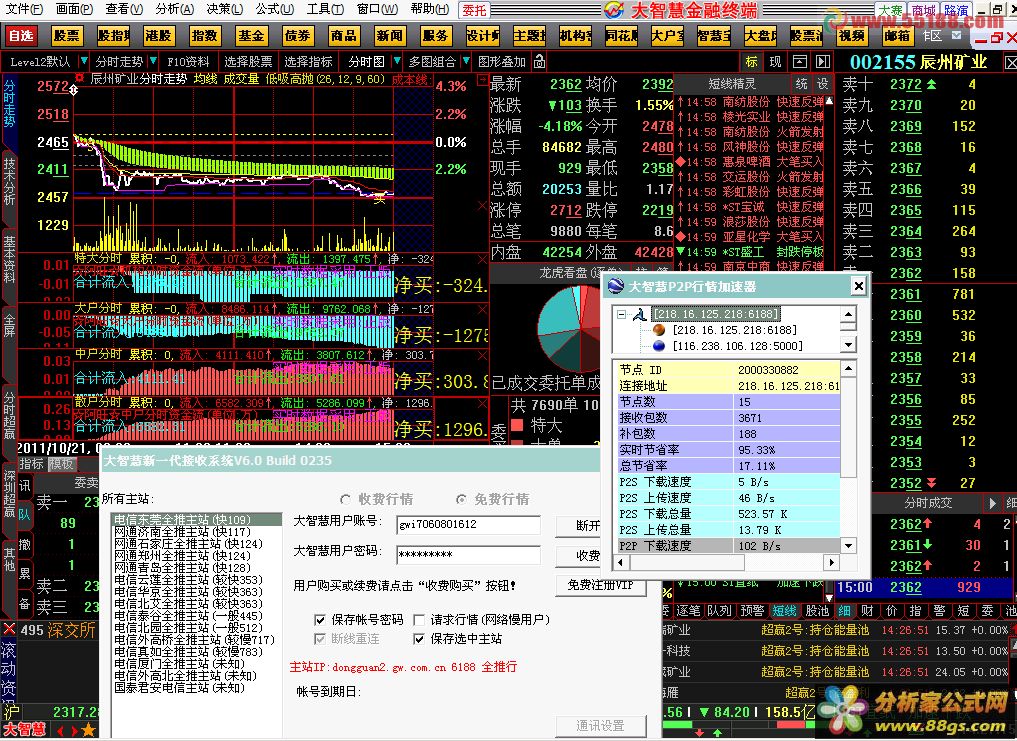Click the 大赛 button at top right
This screenshot has height=741, width=1017.
(x=891, y=10)
